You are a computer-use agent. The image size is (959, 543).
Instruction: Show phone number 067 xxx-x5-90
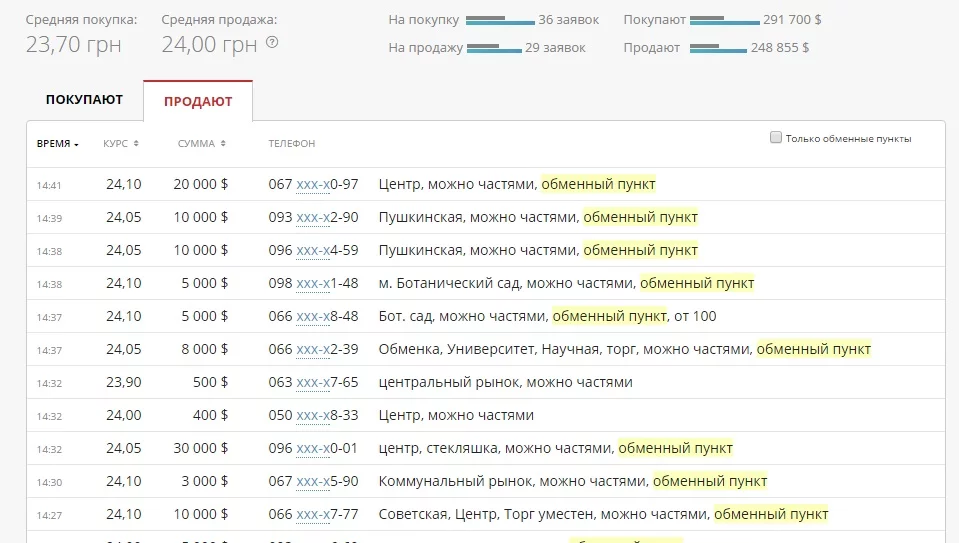pyautogui.click(x=313, y=481)
